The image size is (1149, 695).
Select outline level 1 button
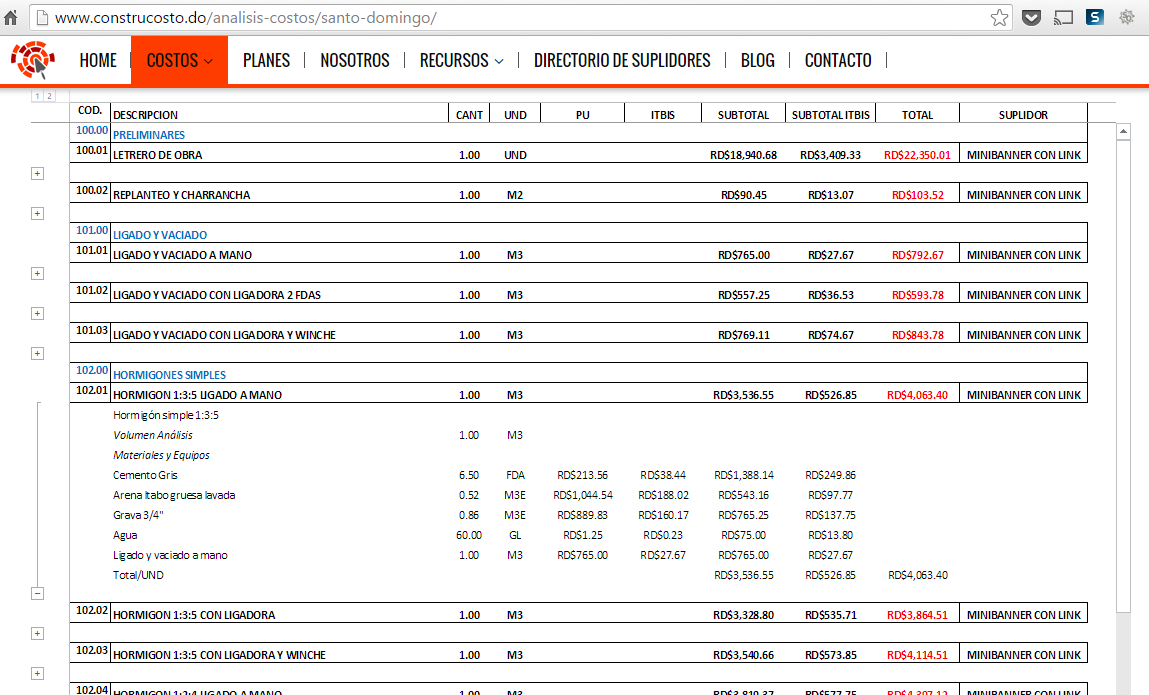point(37,96)
